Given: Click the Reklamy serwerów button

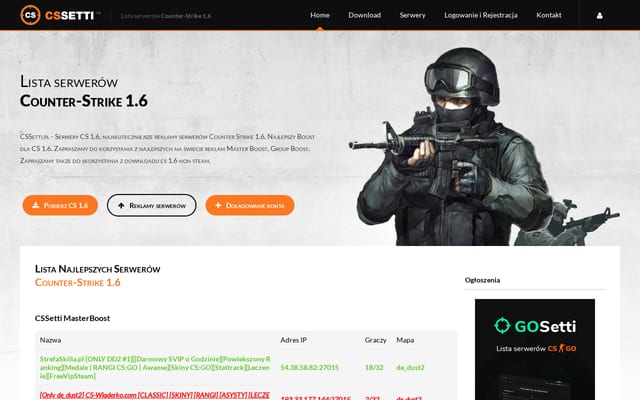Looking at the screenshot, I should (x=151, y=205).
